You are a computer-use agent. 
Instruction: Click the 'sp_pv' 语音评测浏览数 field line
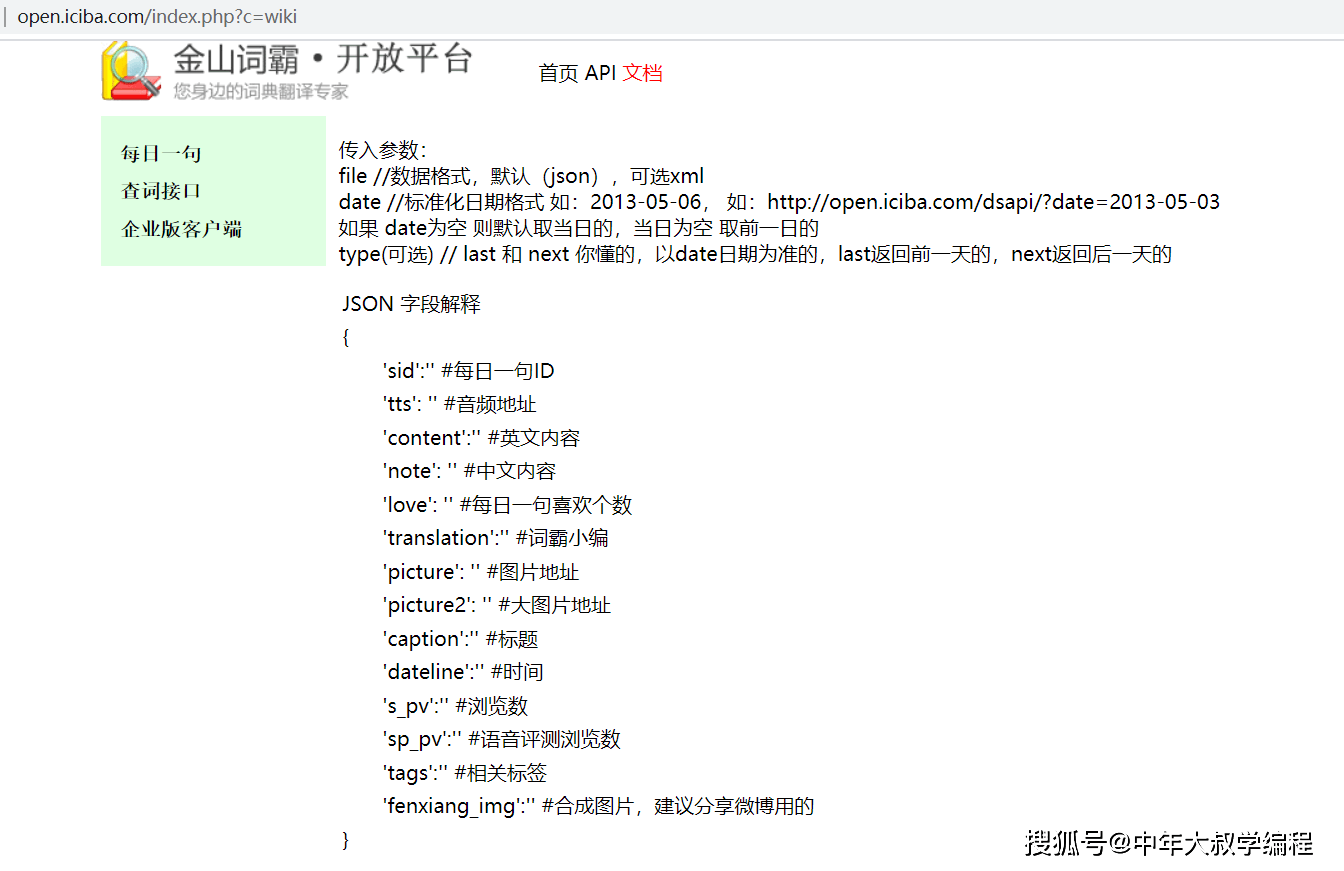(501, 739)
